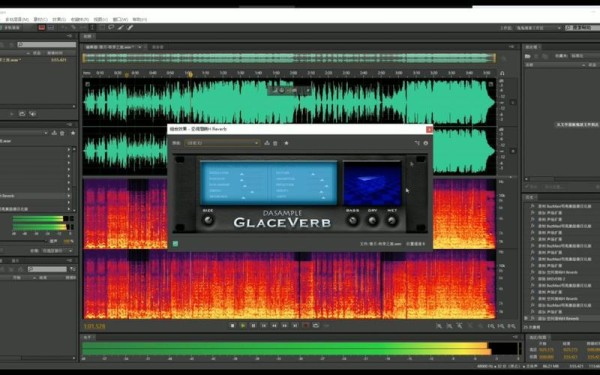
Task: Click the GlaceVerb WET knob
Action: pos(391,220)
